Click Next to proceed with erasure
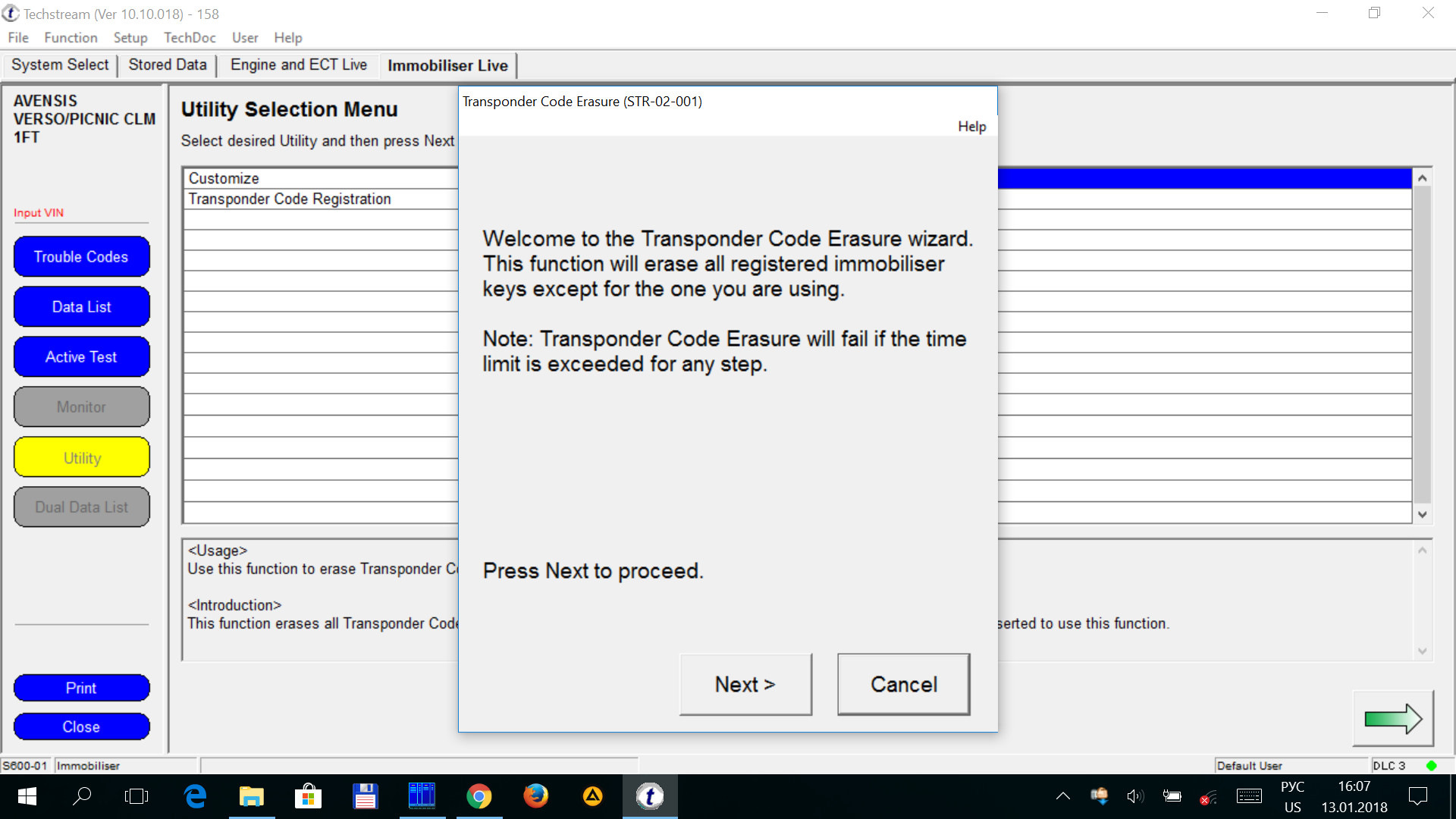 [745, 684]
